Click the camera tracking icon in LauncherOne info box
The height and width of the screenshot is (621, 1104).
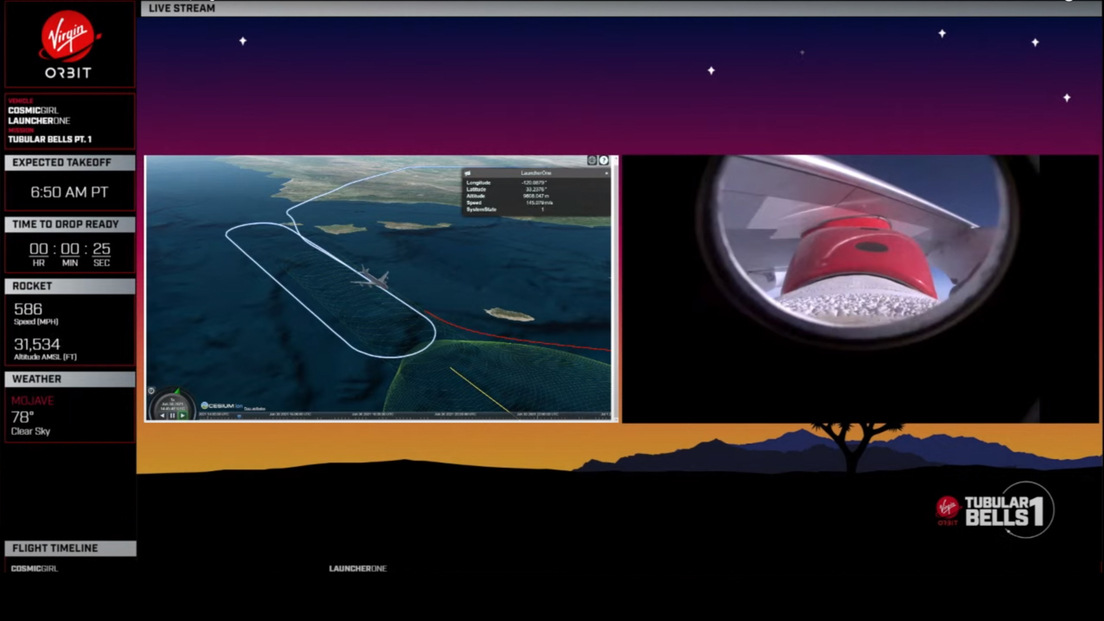tap(468, 173)
